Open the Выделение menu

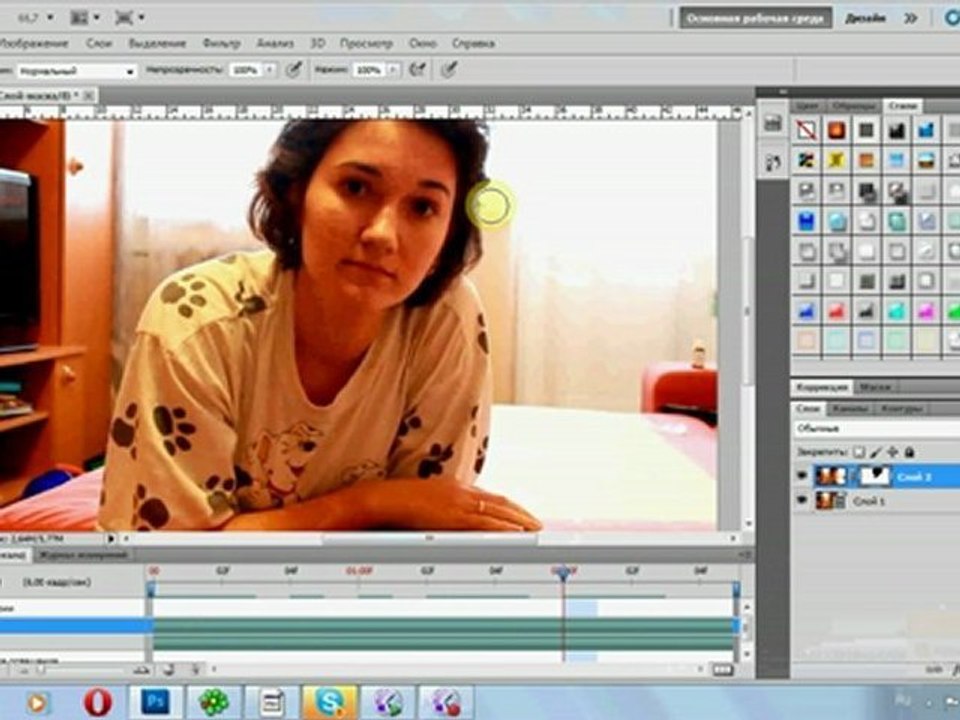pos(157,43)
